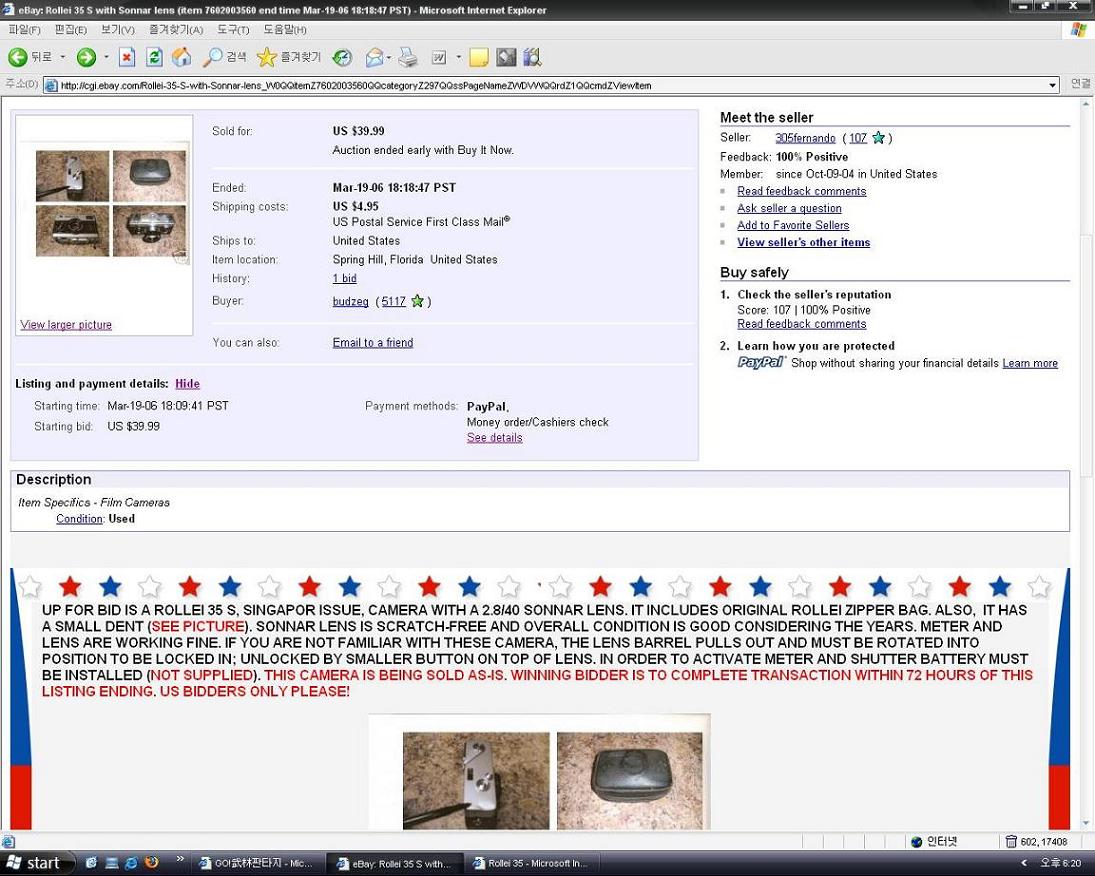Screen dimensions: 1095x876
Task: Click Email to a friend
Action: click(x=373, y=342)
